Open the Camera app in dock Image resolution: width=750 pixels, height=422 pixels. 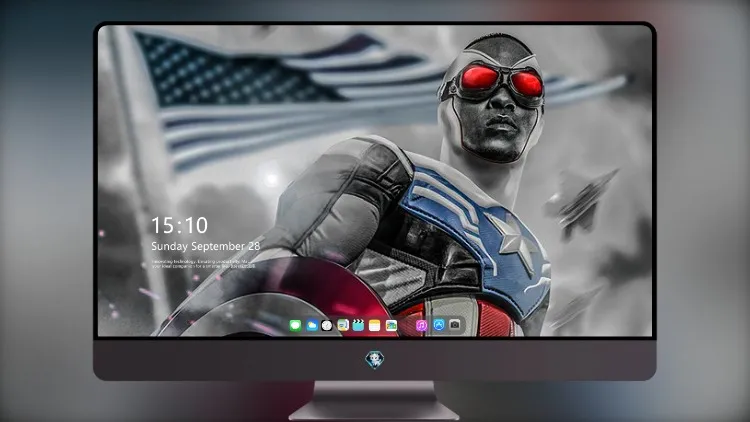click(455, 325)
